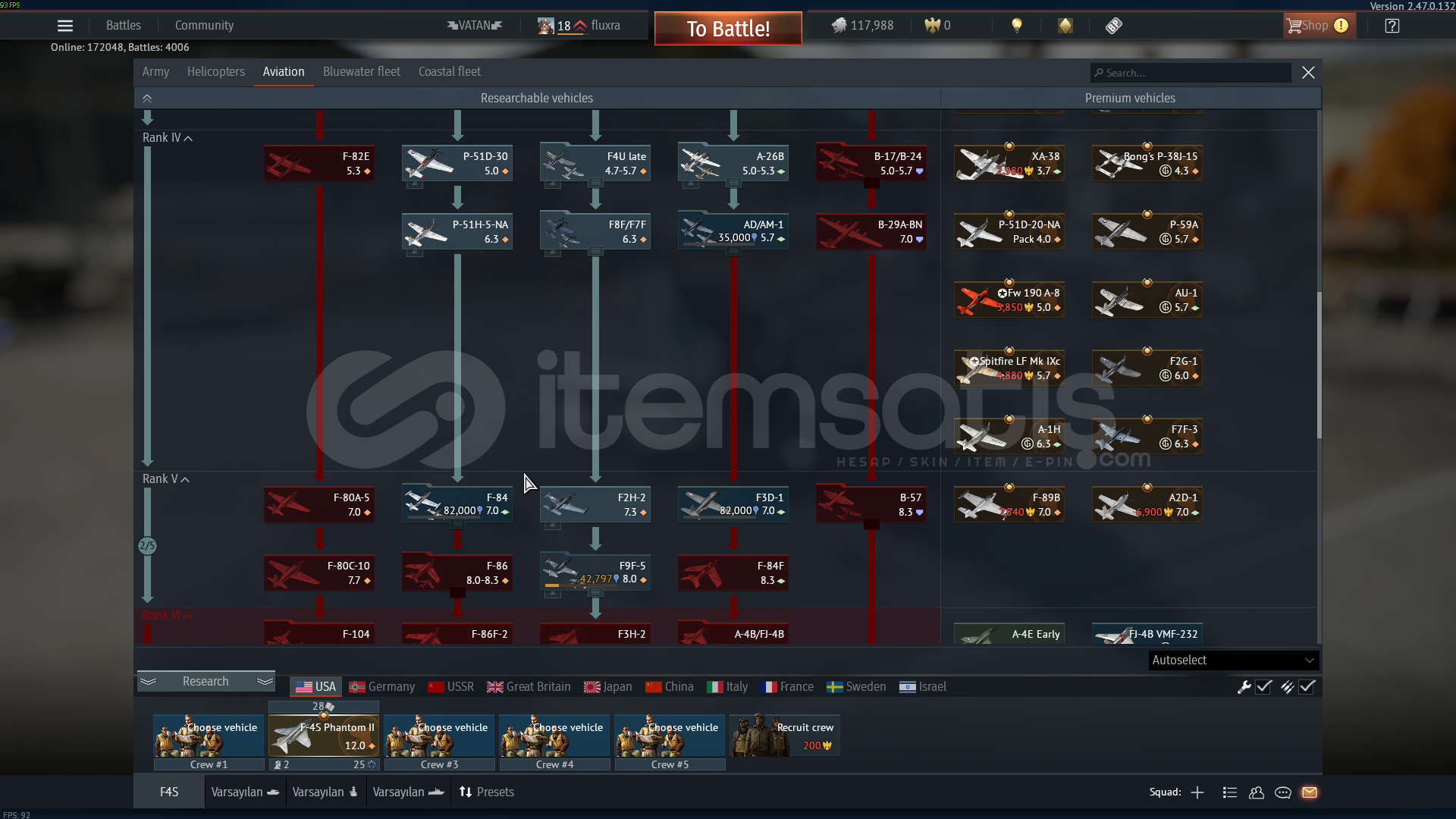The height and width of the screenshot is (819, 1456).
Task: Expand the F4U late vehicle group
Action: 596,184
